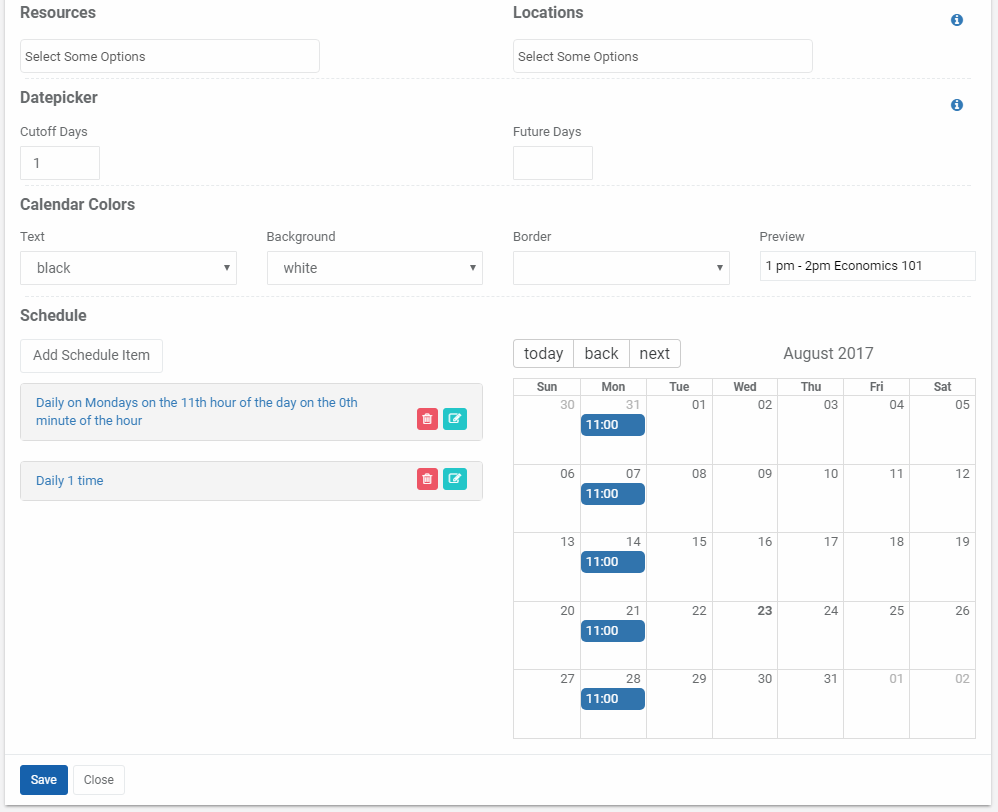This screenshot has height=812, width=998.
Task: Open the 11:00 event on August 14
Action: point(613,562)
